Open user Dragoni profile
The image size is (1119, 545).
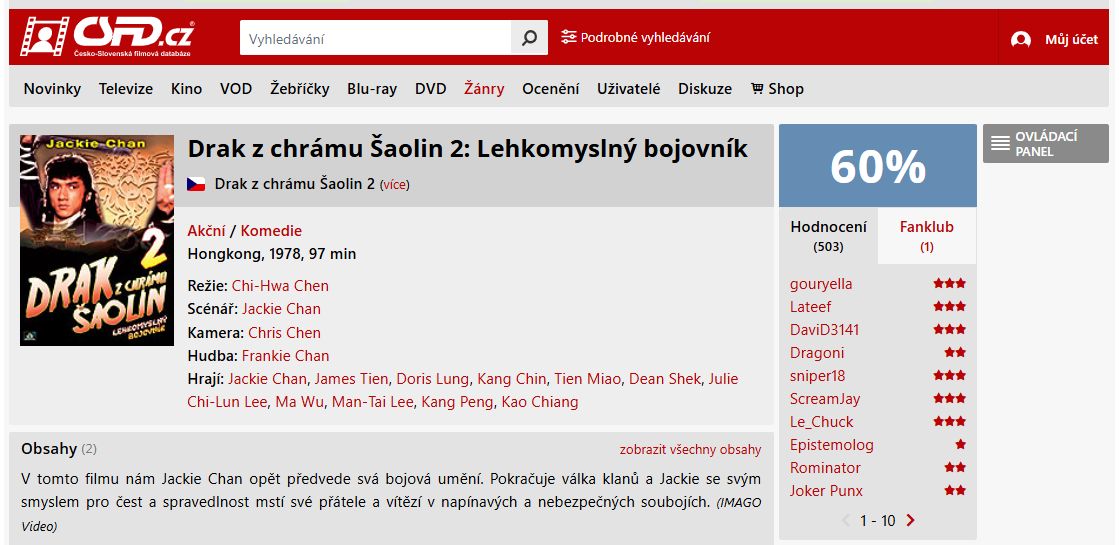[816, 353]
